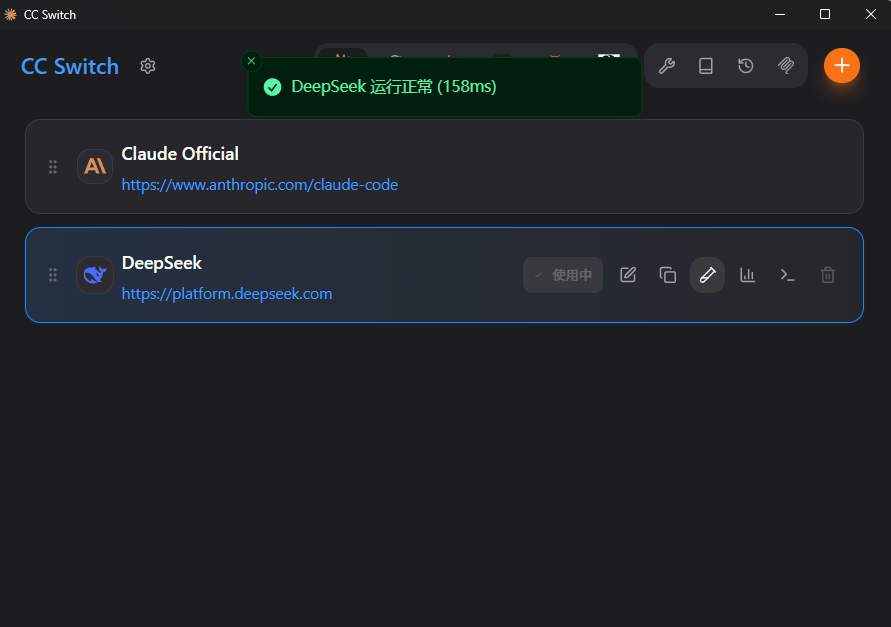The height and width of the screenshot is (627, 891).
Task: Open the platform.deepseek.com link
Action: [x=227, y=294]
